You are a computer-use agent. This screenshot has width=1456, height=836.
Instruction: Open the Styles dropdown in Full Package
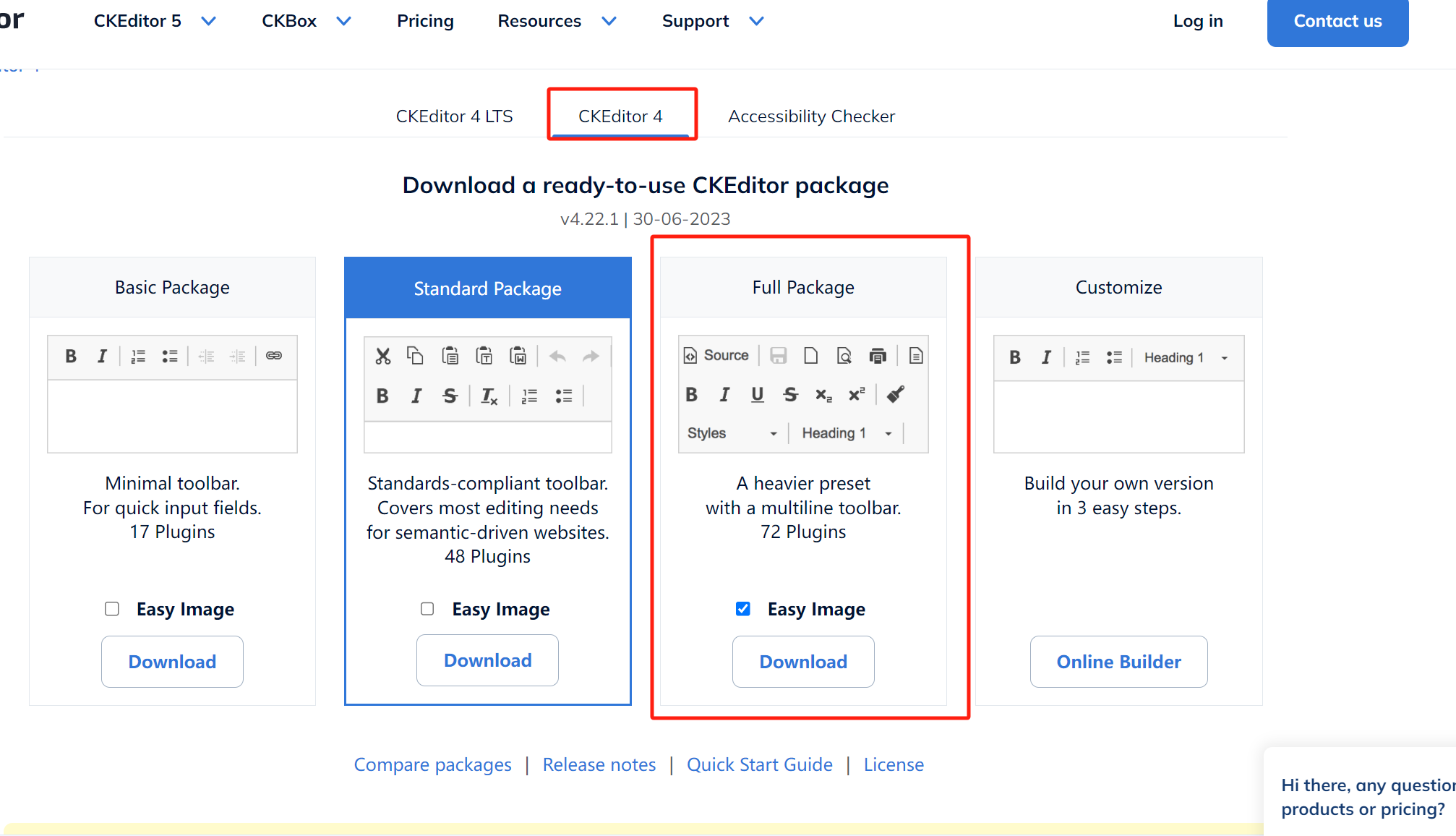pyautogui.click(x=732, y=433)
